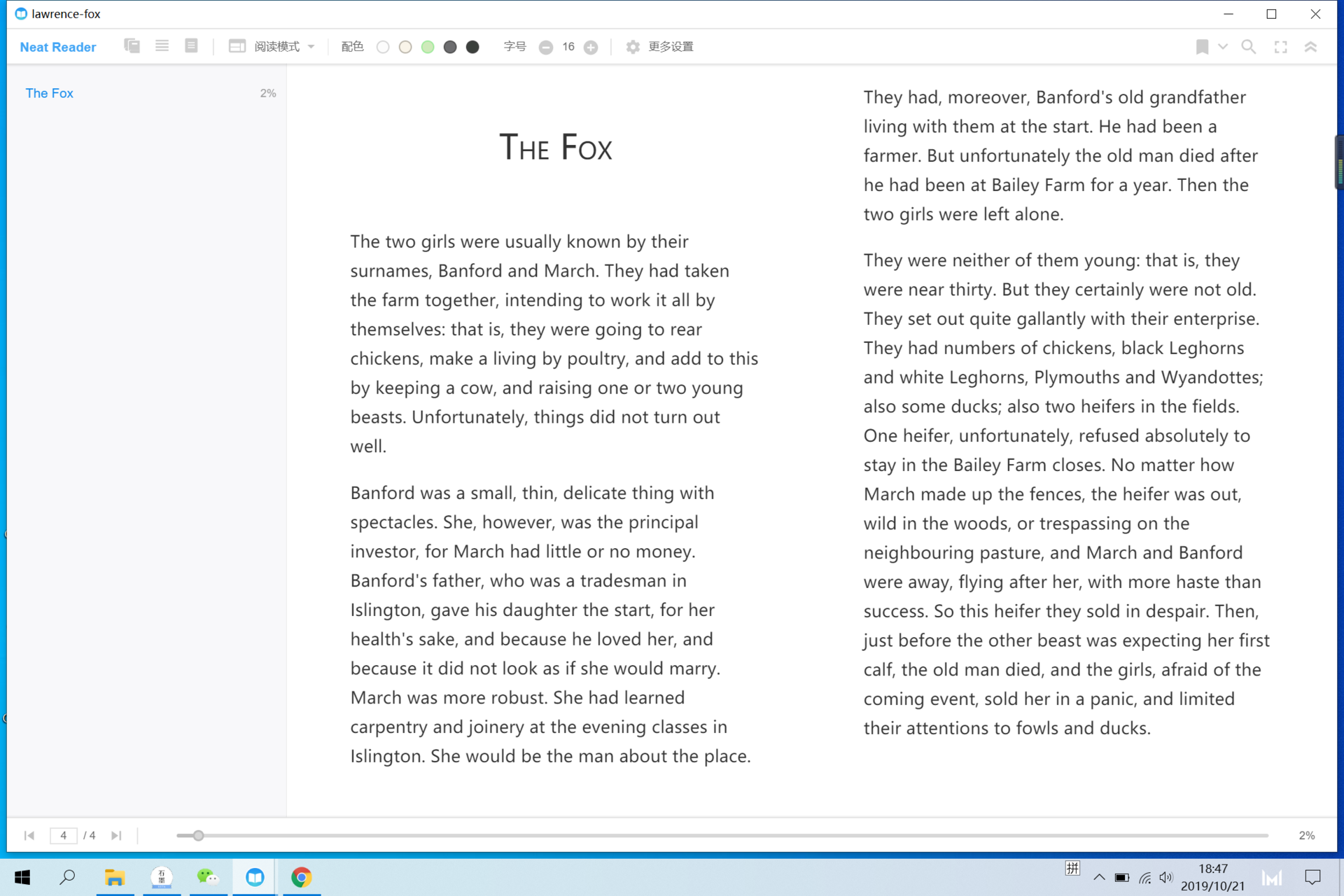This screenshot has width=1344, height=896.
Task: Open the library books icon in toolbar
Action: tap(132, 46)
